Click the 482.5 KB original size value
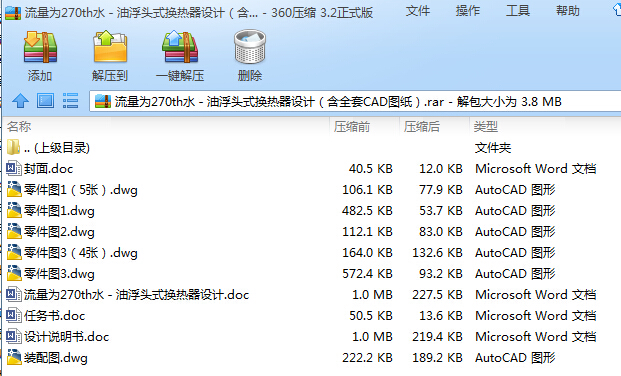The height and width of the screenshot is (376, 621). tap(367, 211)
